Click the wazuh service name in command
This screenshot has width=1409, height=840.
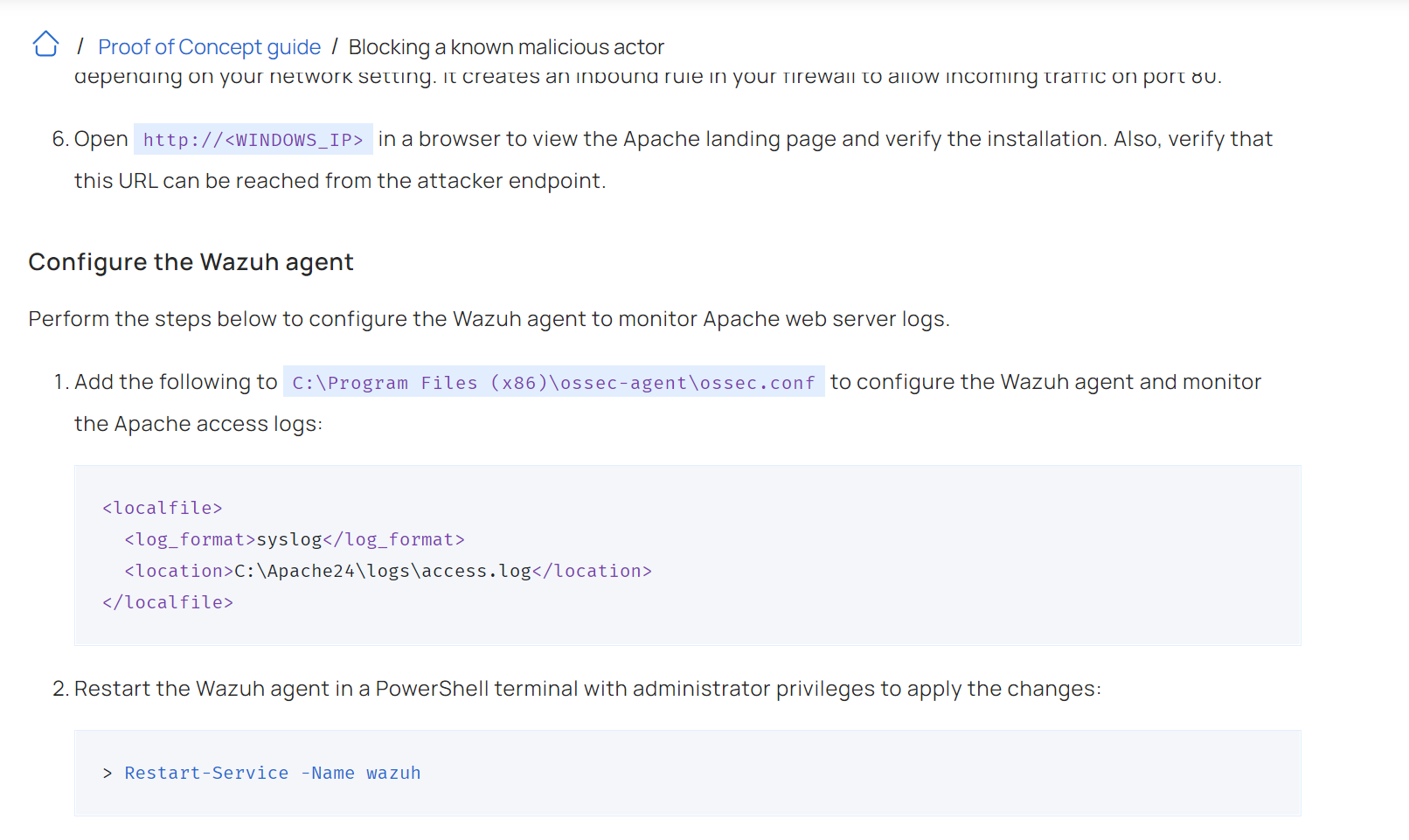(x=393, y=773)
